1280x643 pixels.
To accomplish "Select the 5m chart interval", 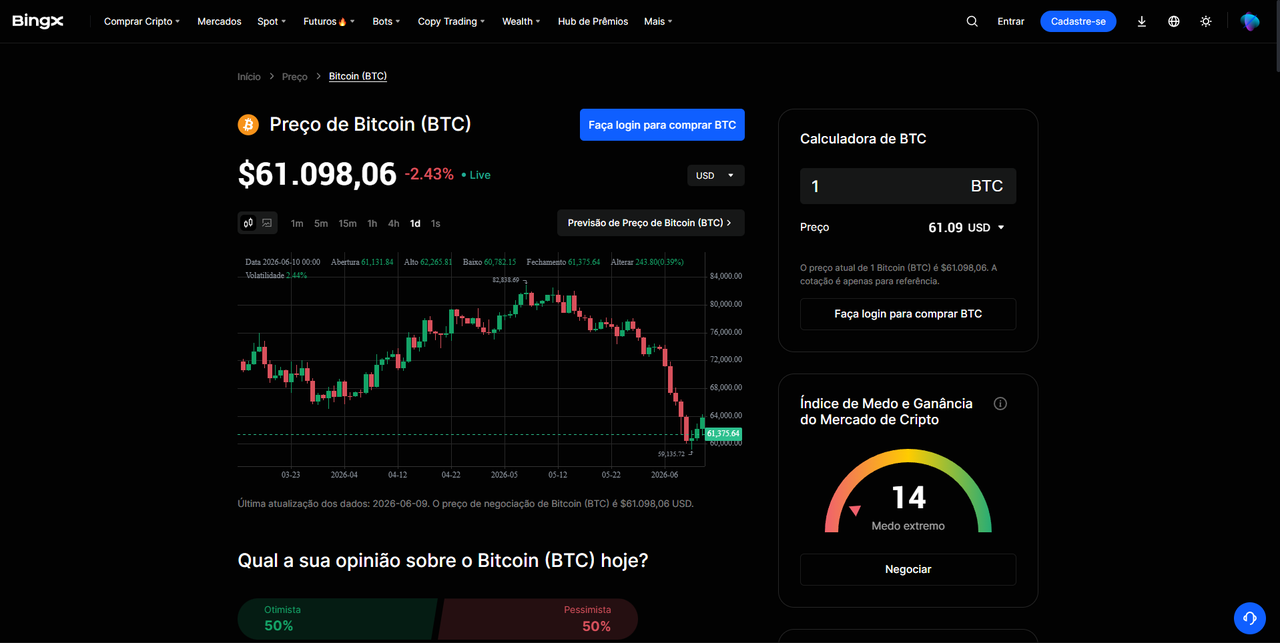I will tap(321, 223).
